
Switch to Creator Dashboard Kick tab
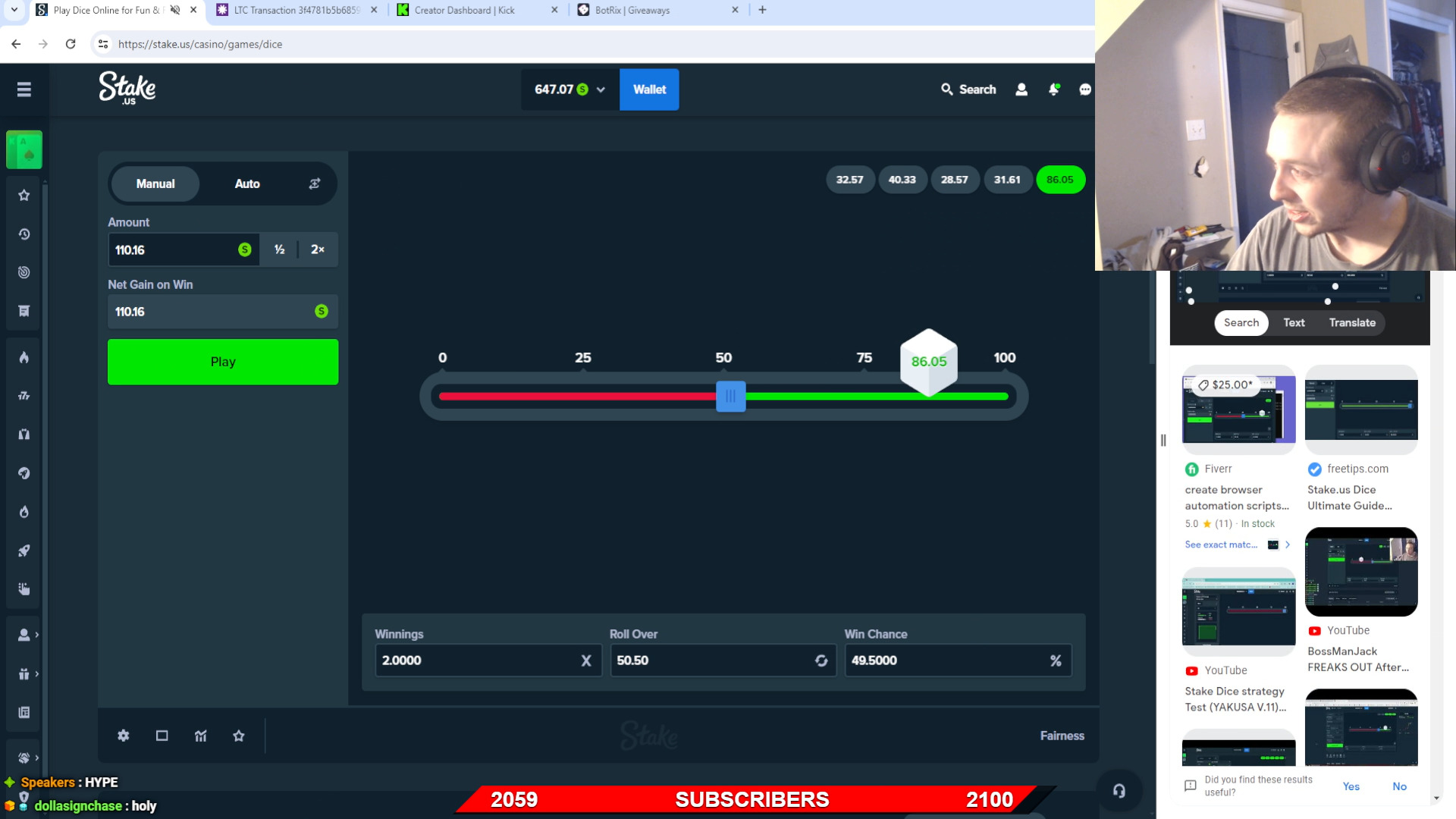[477, 10]
